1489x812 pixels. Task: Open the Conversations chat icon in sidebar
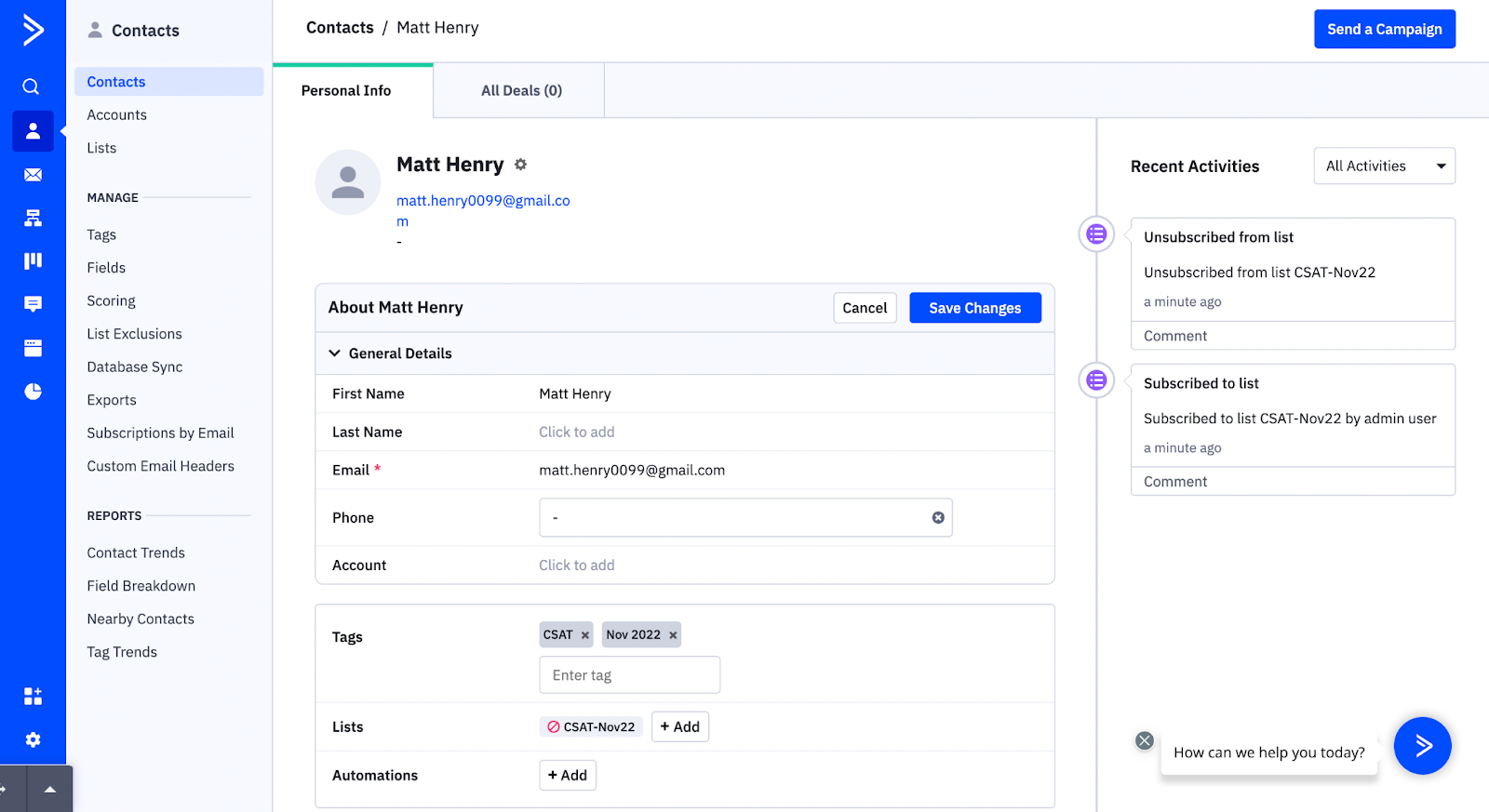(33, 304)
